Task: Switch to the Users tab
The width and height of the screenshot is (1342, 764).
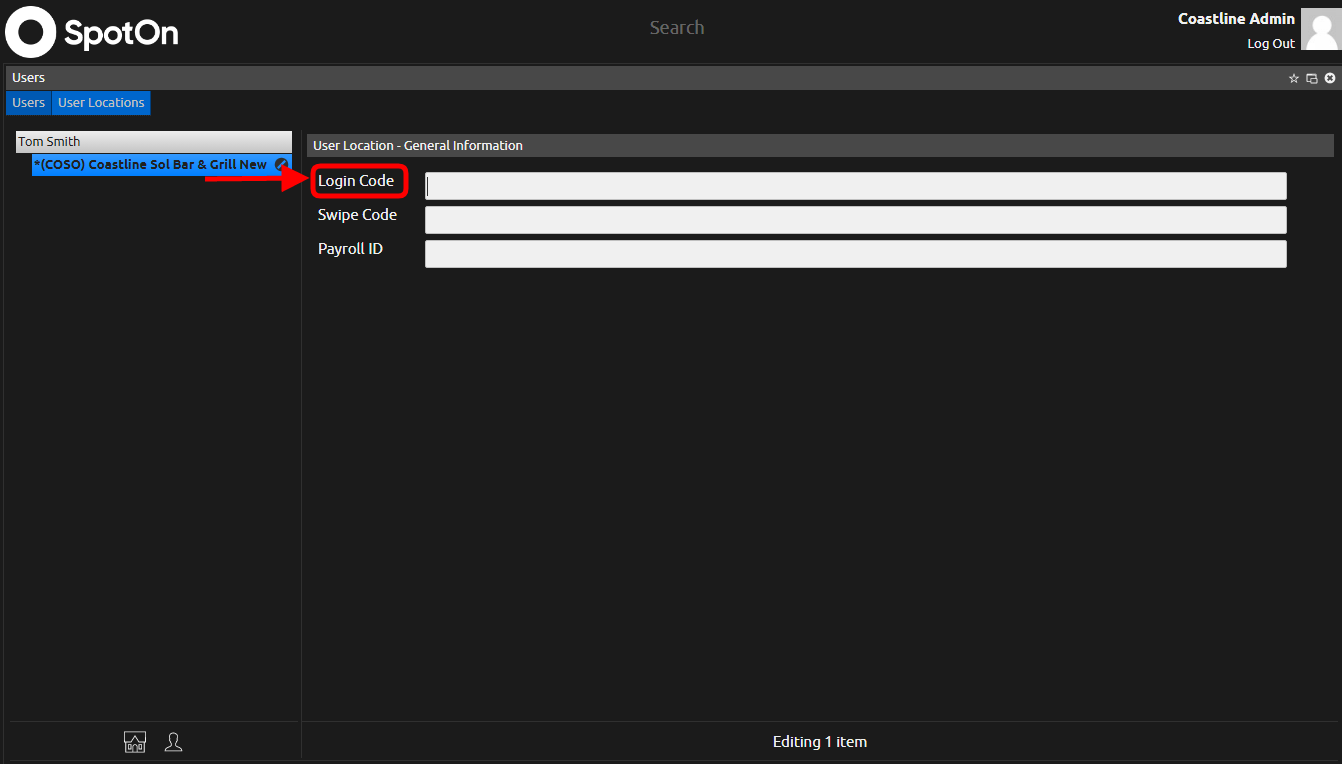Action: tap(28, 103)
